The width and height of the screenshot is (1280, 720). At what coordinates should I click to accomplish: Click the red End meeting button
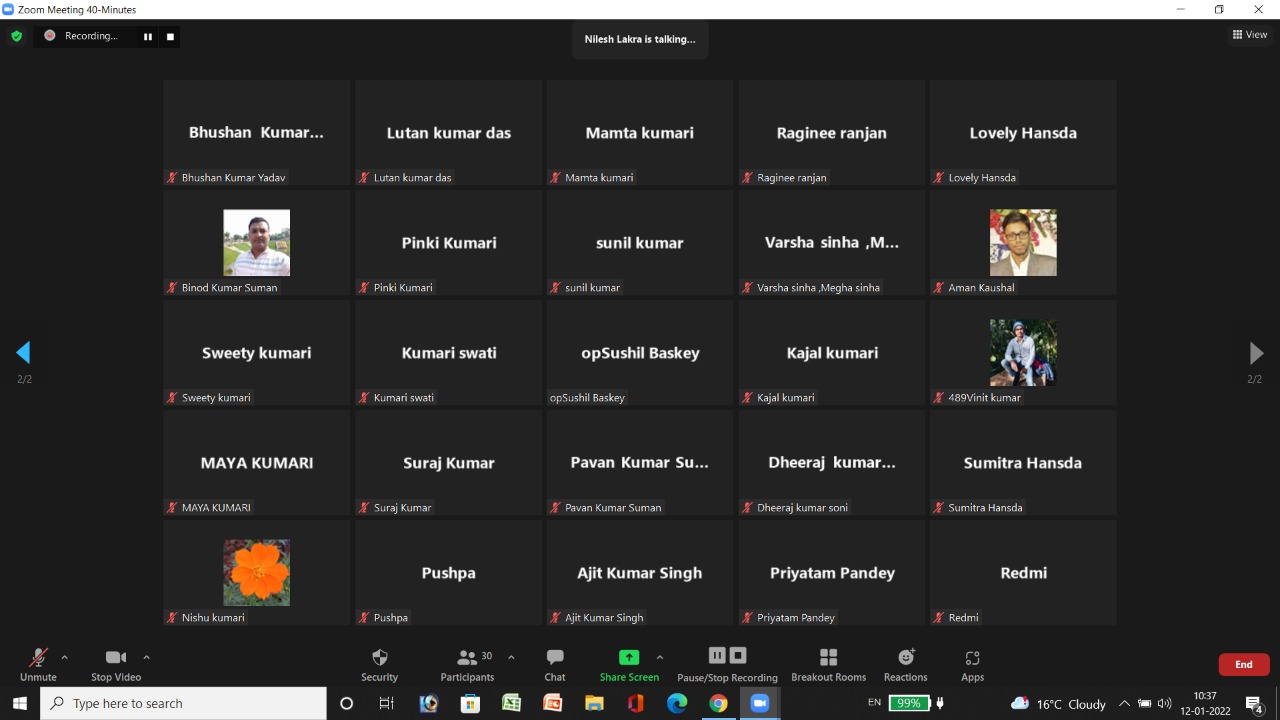1244,664
